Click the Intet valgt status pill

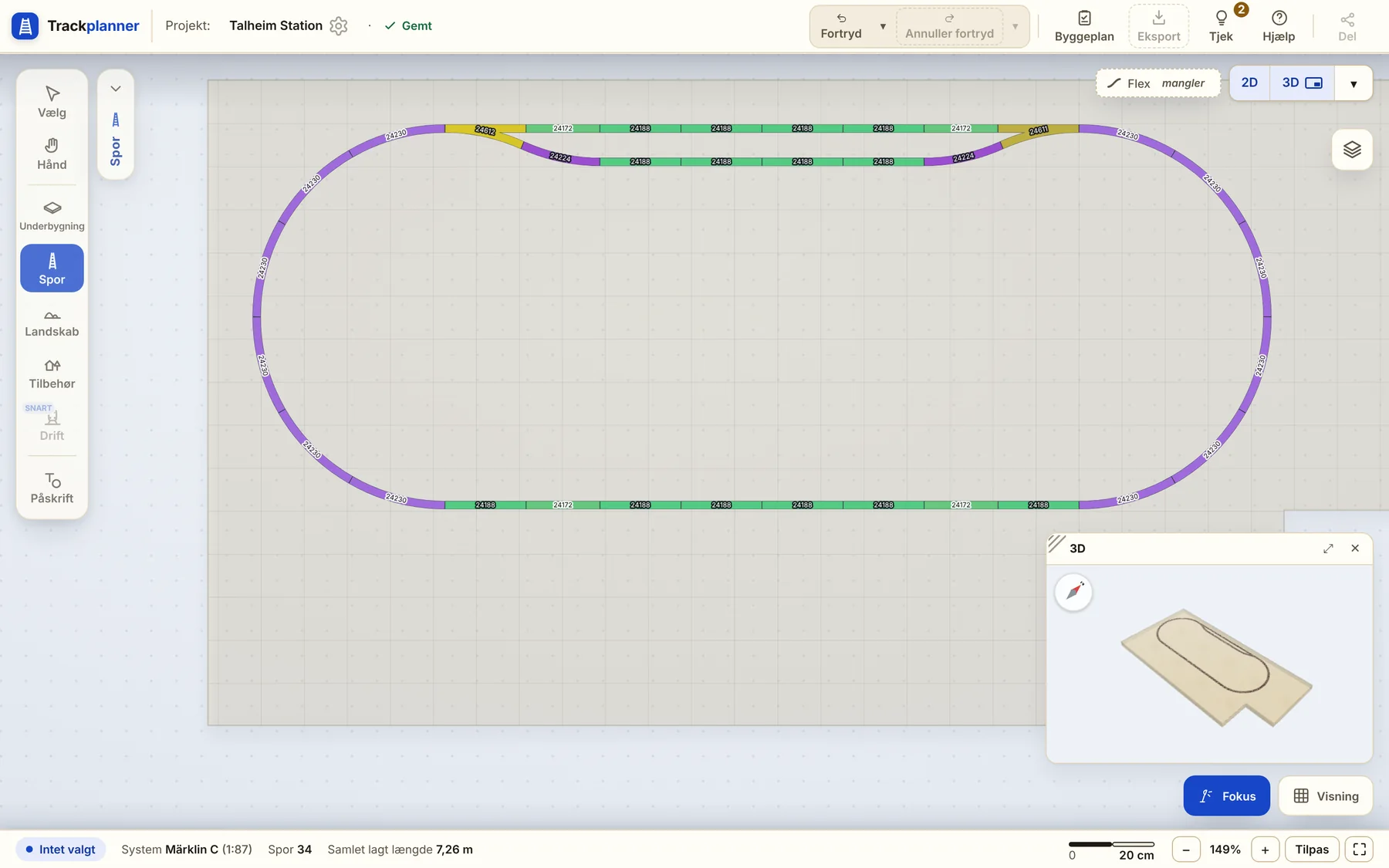[x=60, y=849]
